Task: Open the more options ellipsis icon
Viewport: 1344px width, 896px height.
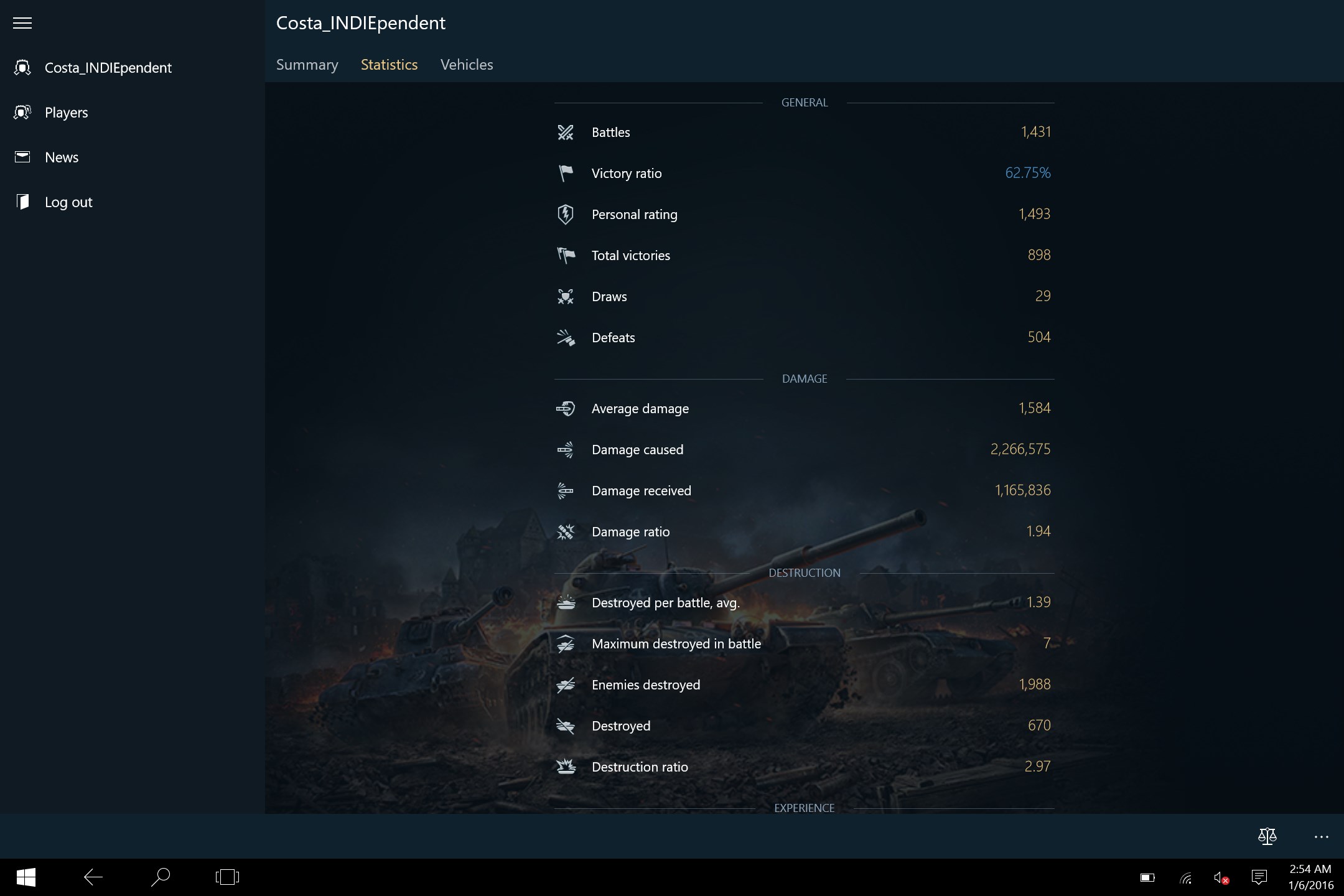Action: point(1321,836)
